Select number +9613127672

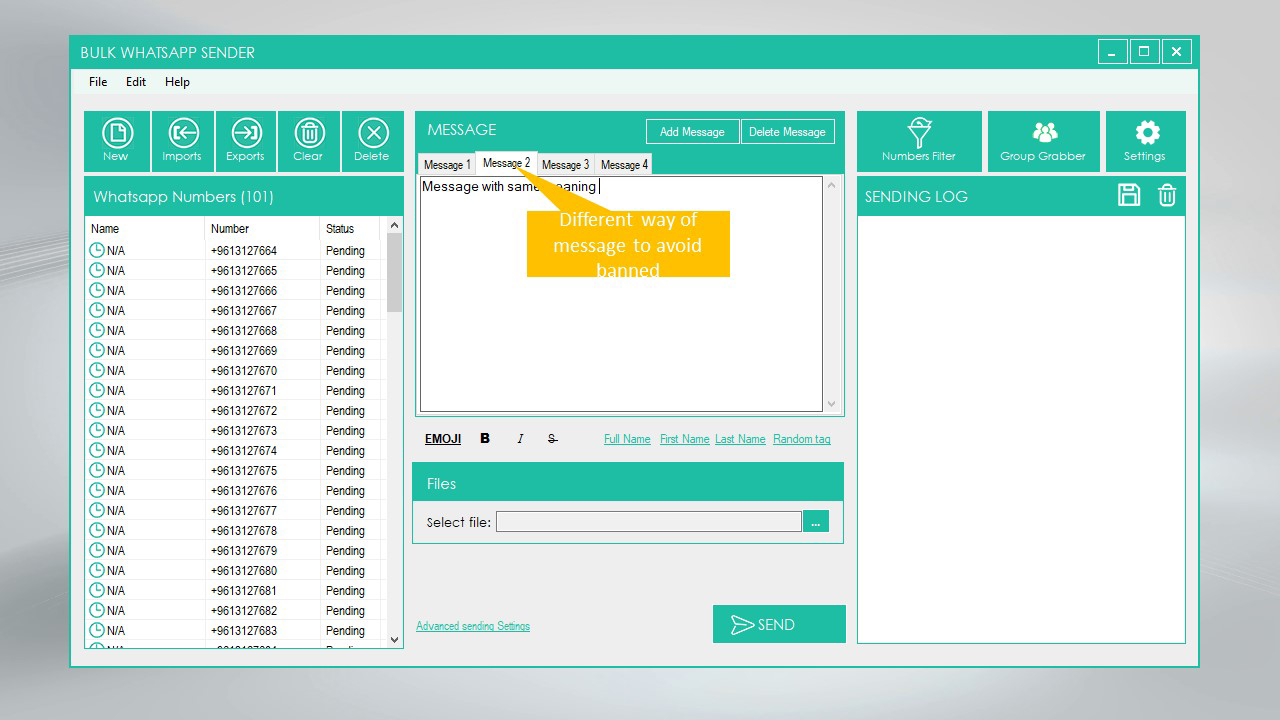pyautogui.click(x=243, y=411)
